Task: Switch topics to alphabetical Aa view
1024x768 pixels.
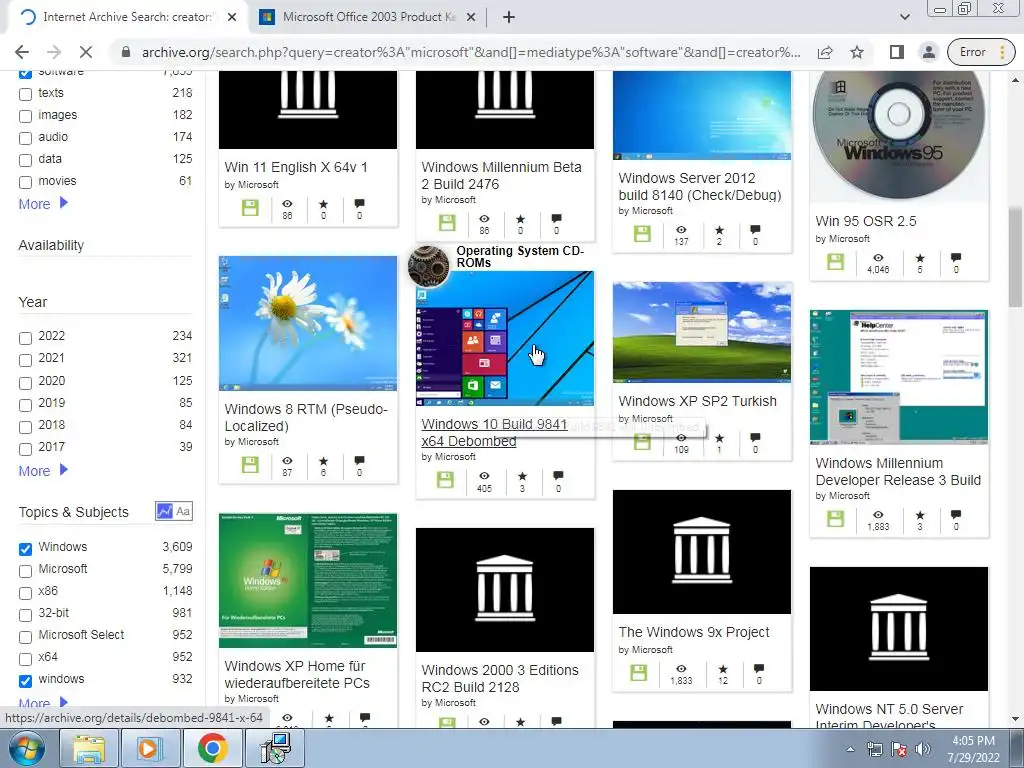Action: click(x=184, y=511)
